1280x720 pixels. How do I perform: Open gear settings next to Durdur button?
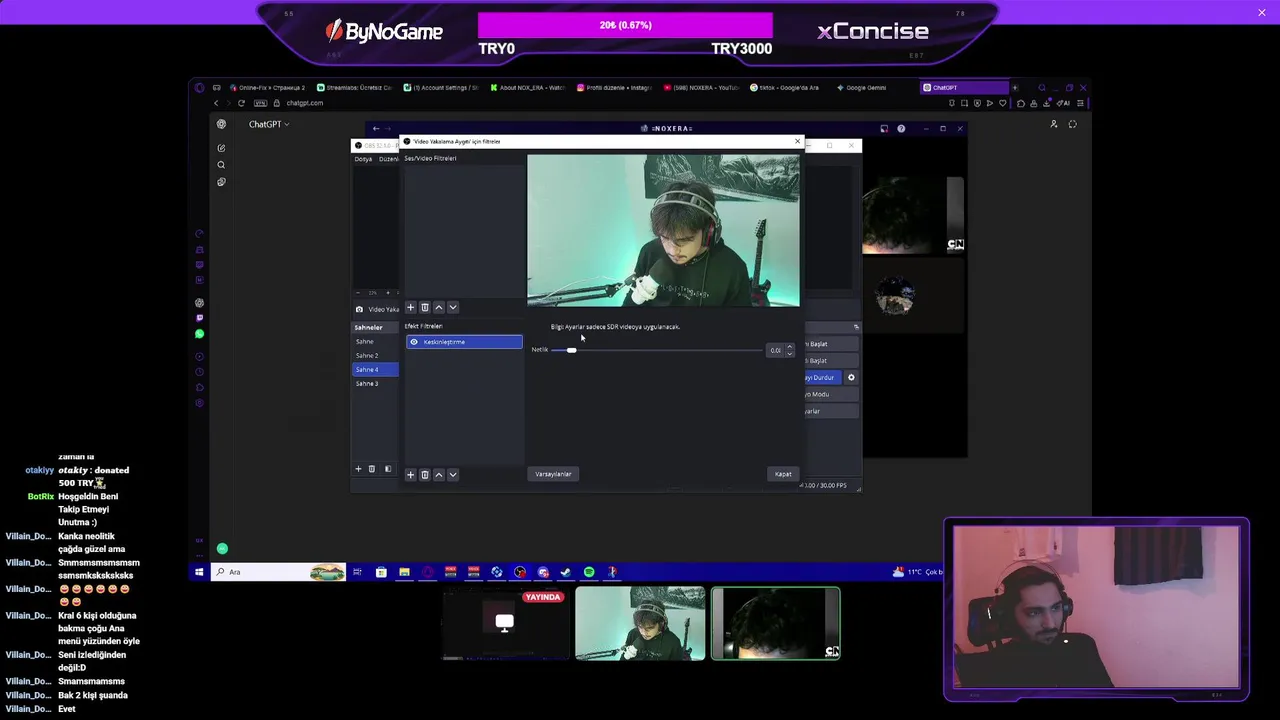851,377
